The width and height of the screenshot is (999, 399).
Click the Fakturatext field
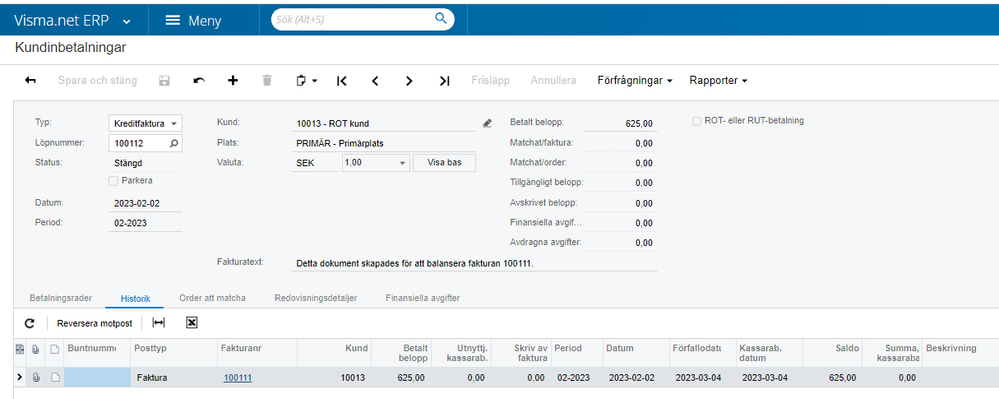473,263
